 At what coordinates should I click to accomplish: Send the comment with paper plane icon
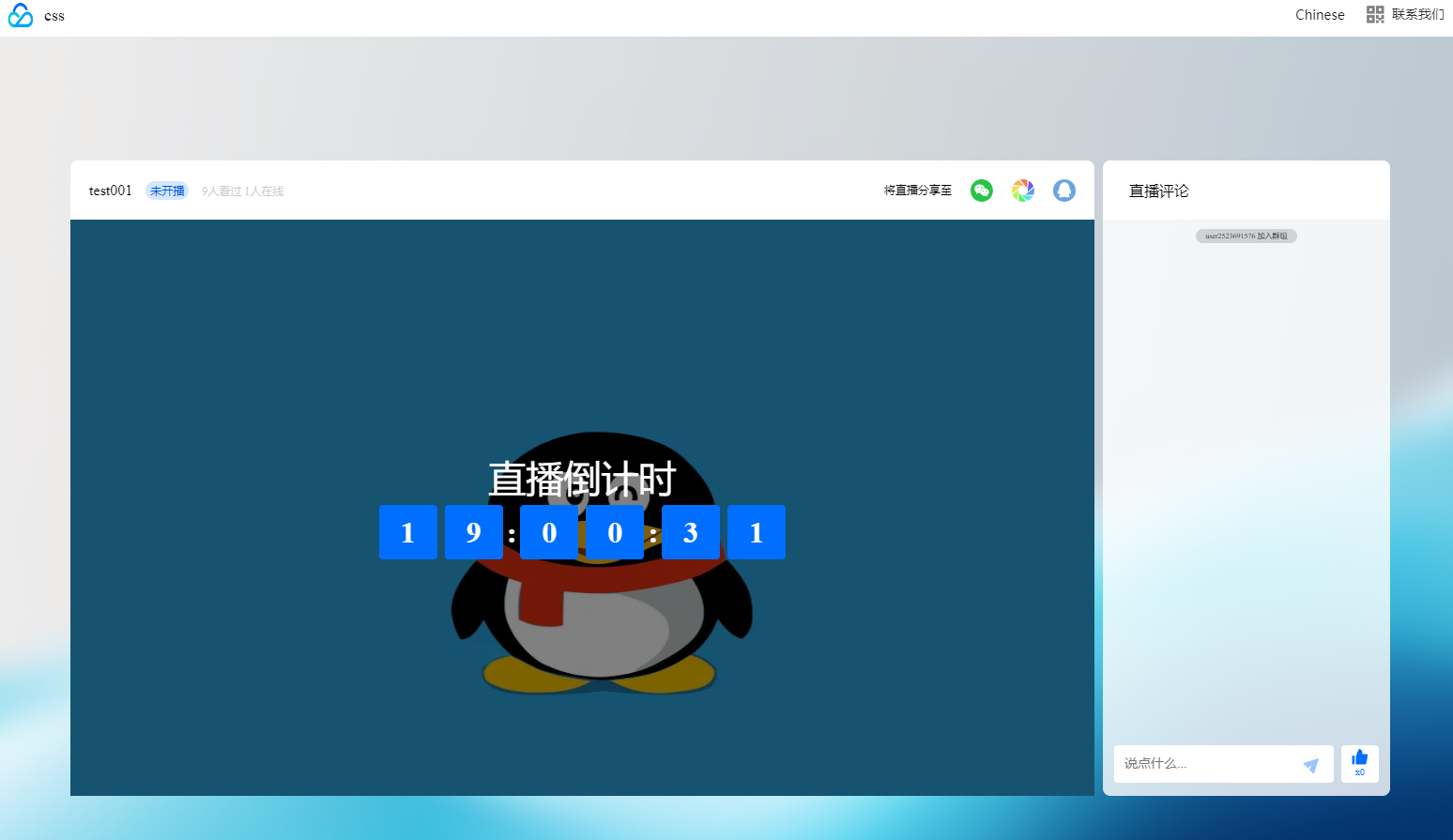pos(1311,765)
